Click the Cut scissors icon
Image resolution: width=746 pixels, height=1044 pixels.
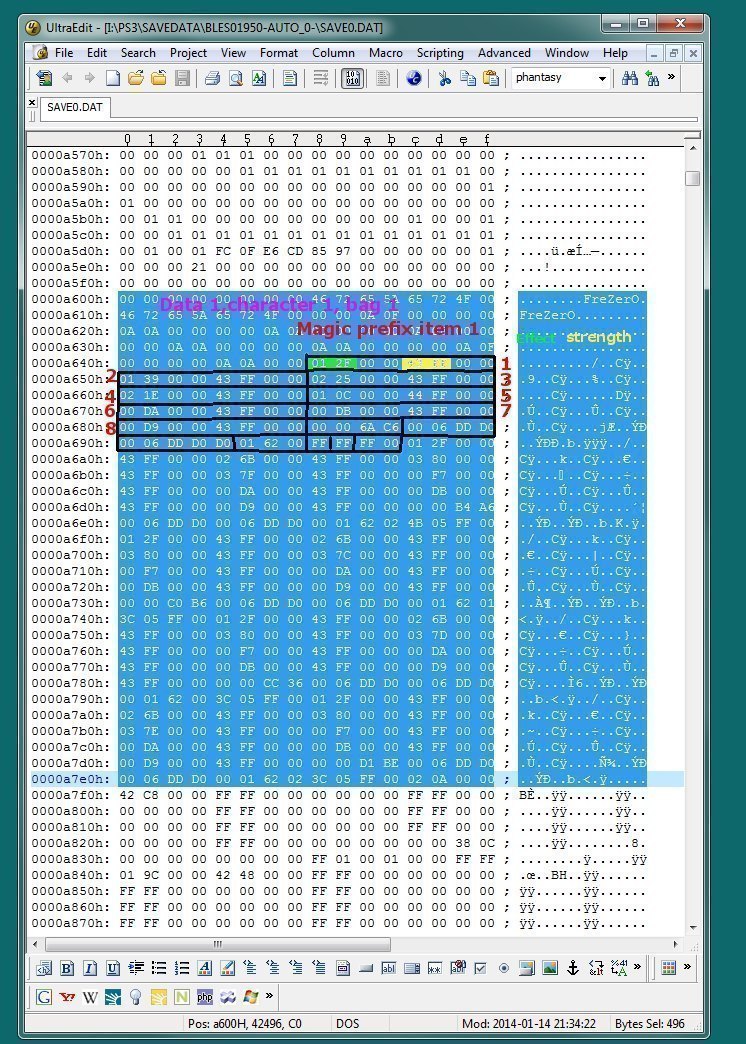tap(444, 79)
